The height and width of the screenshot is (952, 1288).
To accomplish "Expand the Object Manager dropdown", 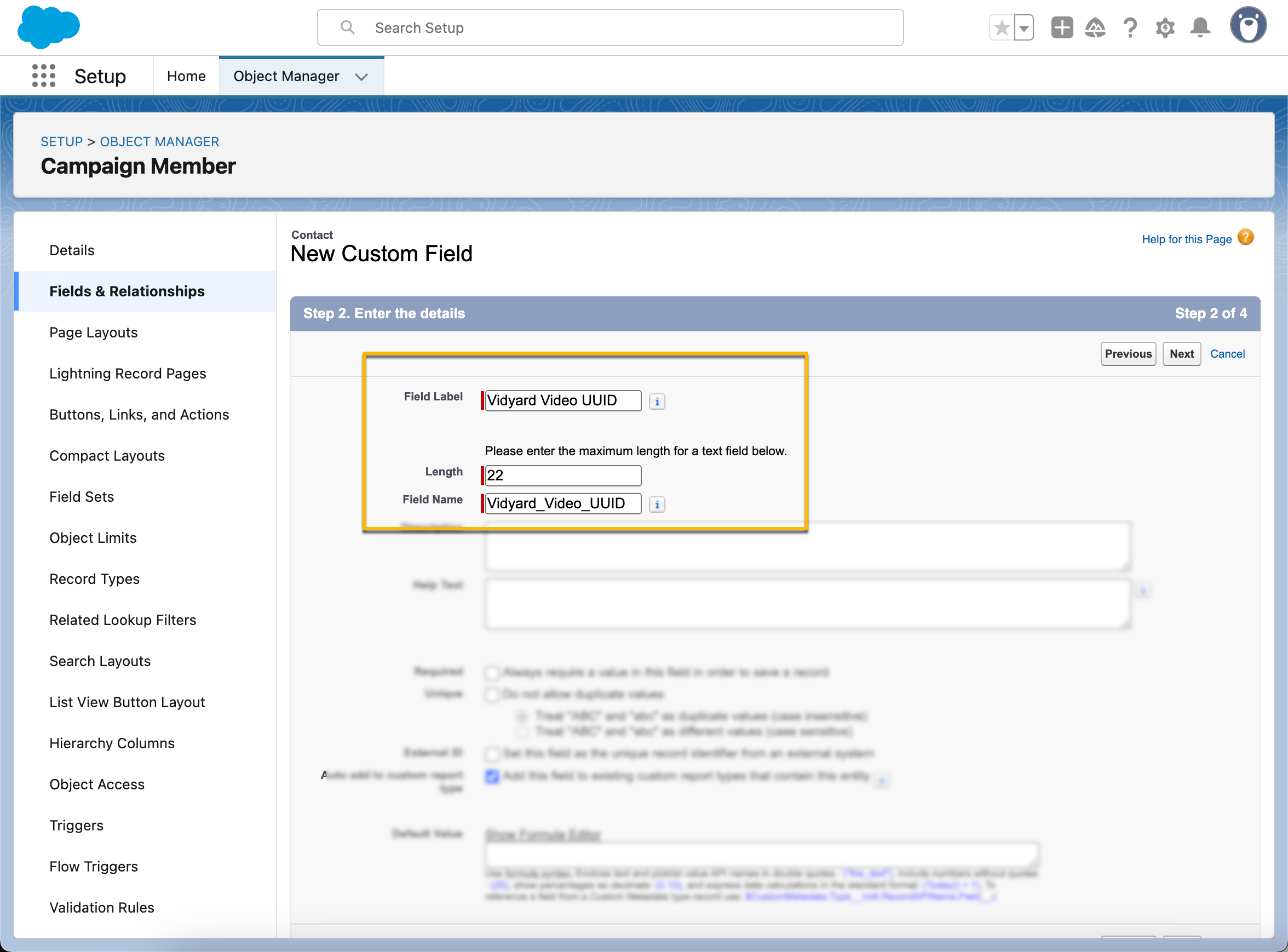I will tap(361, 76).
